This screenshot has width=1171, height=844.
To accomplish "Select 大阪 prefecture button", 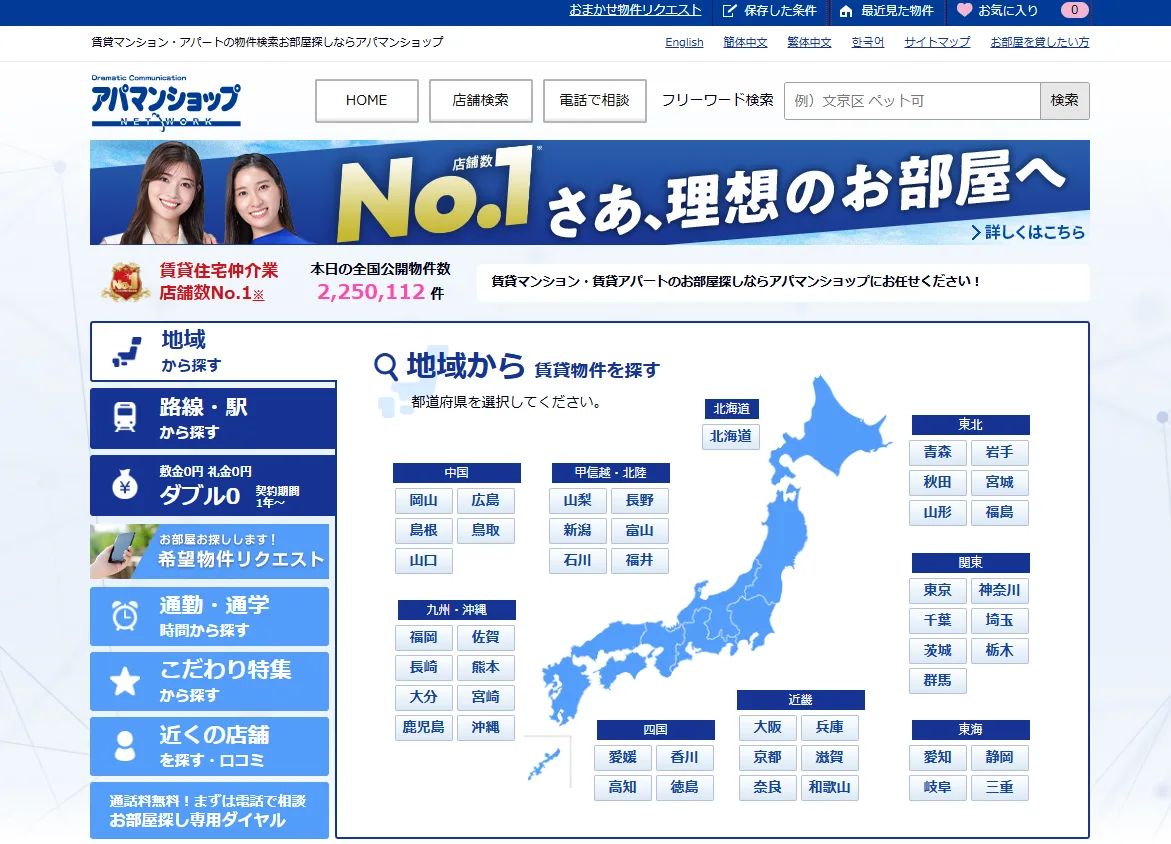I will 767,727.
